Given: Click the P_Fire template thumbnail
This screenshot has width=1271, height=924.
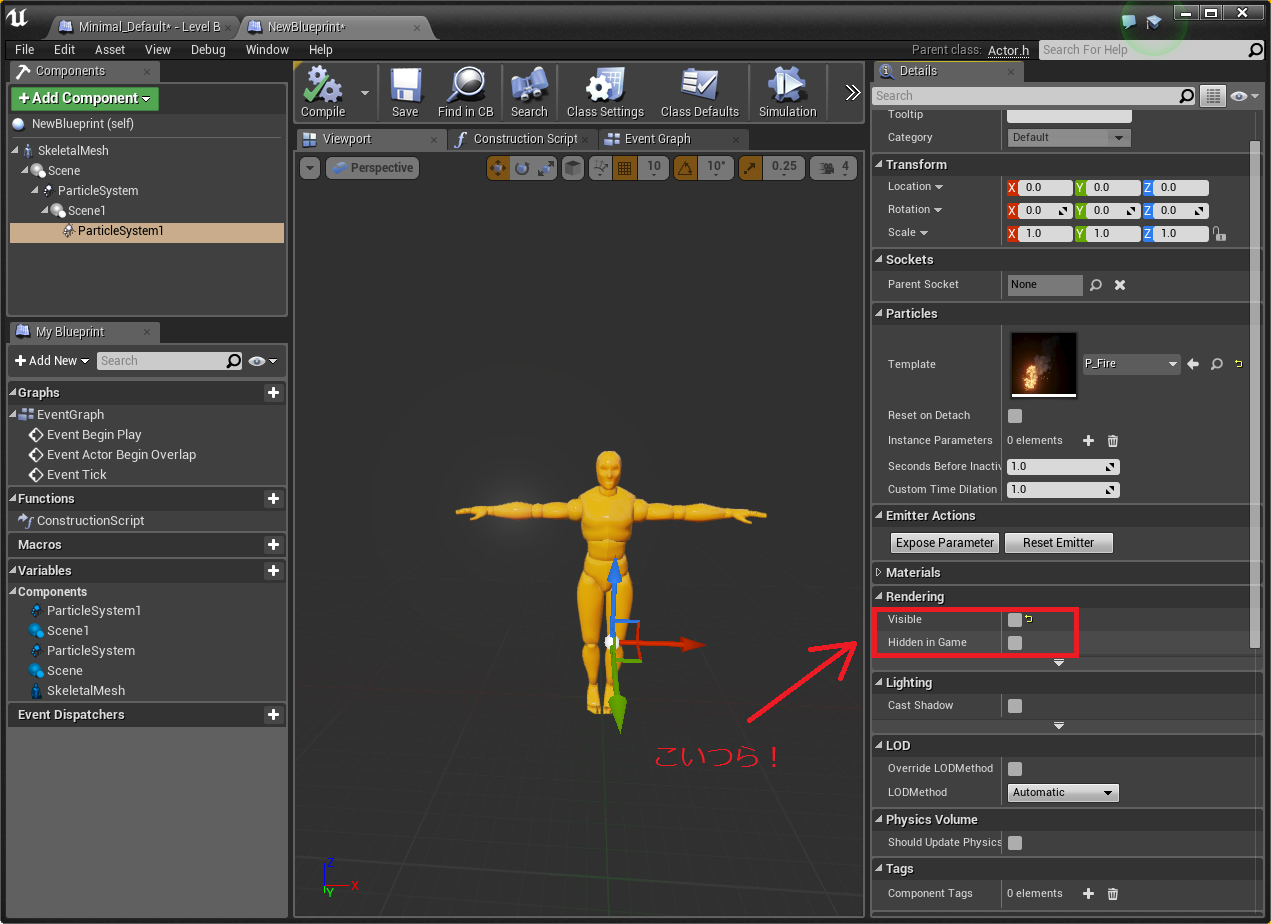Looking at the screenshot, I should [x=1044, y=365].
